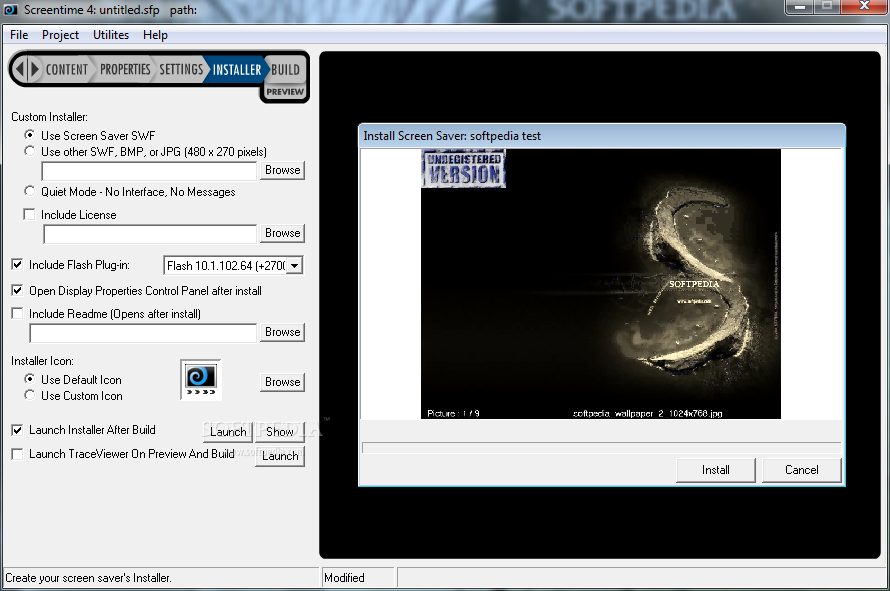Open the File menu
Image resolution: width=890 pixels, height=591 pixels.
[x=19, y=35]
